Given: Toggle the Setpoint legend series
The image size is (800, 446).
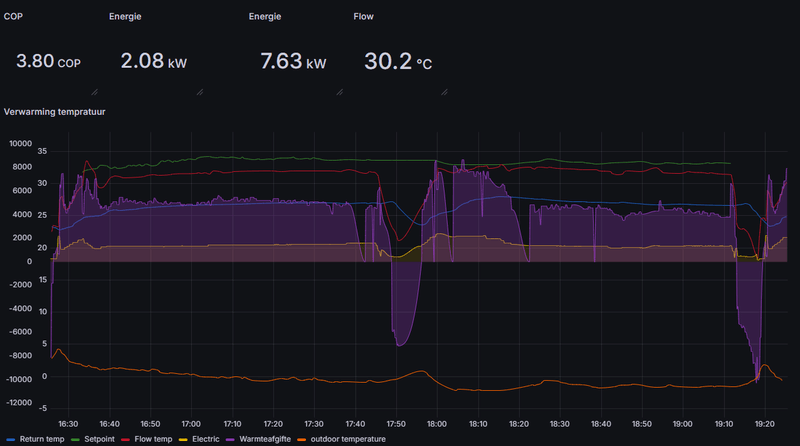Looking at the screenshot, I should [99, 439].
